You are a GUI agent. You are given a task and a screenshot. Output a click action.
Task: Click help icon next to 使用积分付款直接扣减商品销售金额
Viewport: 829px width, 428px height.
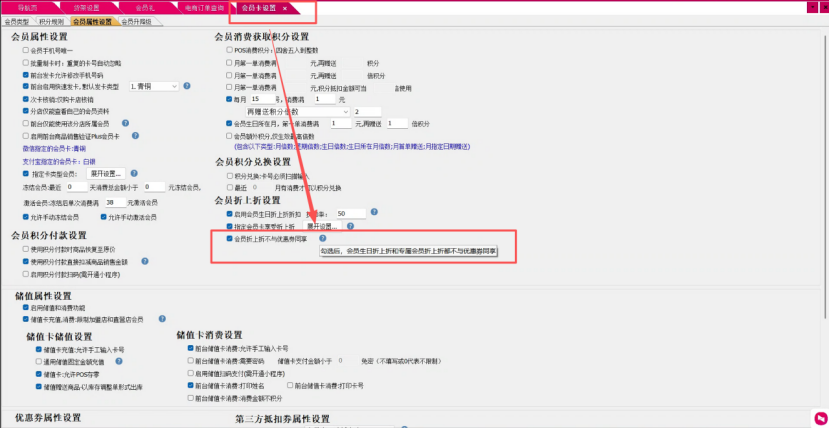144,261
